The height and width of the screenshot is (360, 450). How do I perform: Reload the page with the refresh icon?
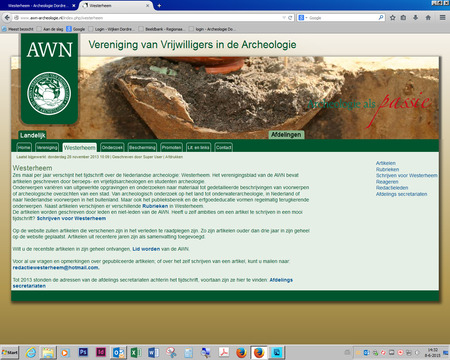point(290,18)
